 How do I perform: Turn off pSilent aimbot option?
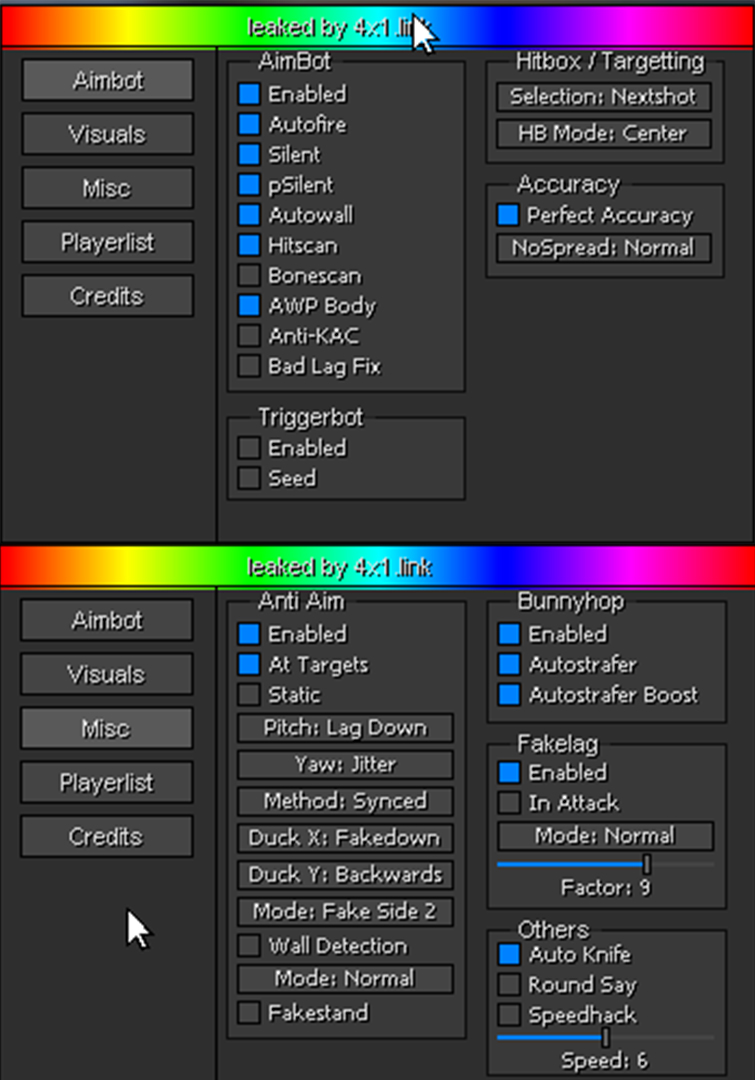point(249,185)
